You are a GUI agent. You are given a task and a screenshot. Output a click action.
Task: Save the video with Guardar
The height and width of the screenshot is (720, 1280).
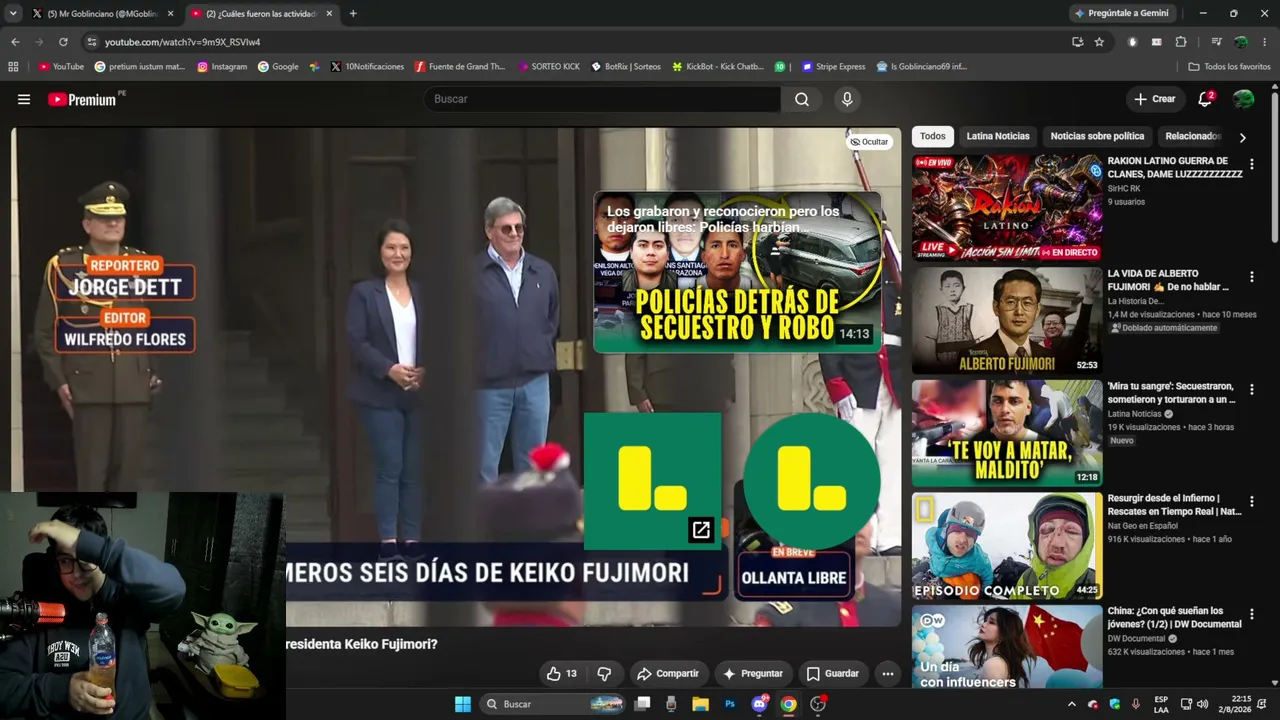[x=833, y=674]
